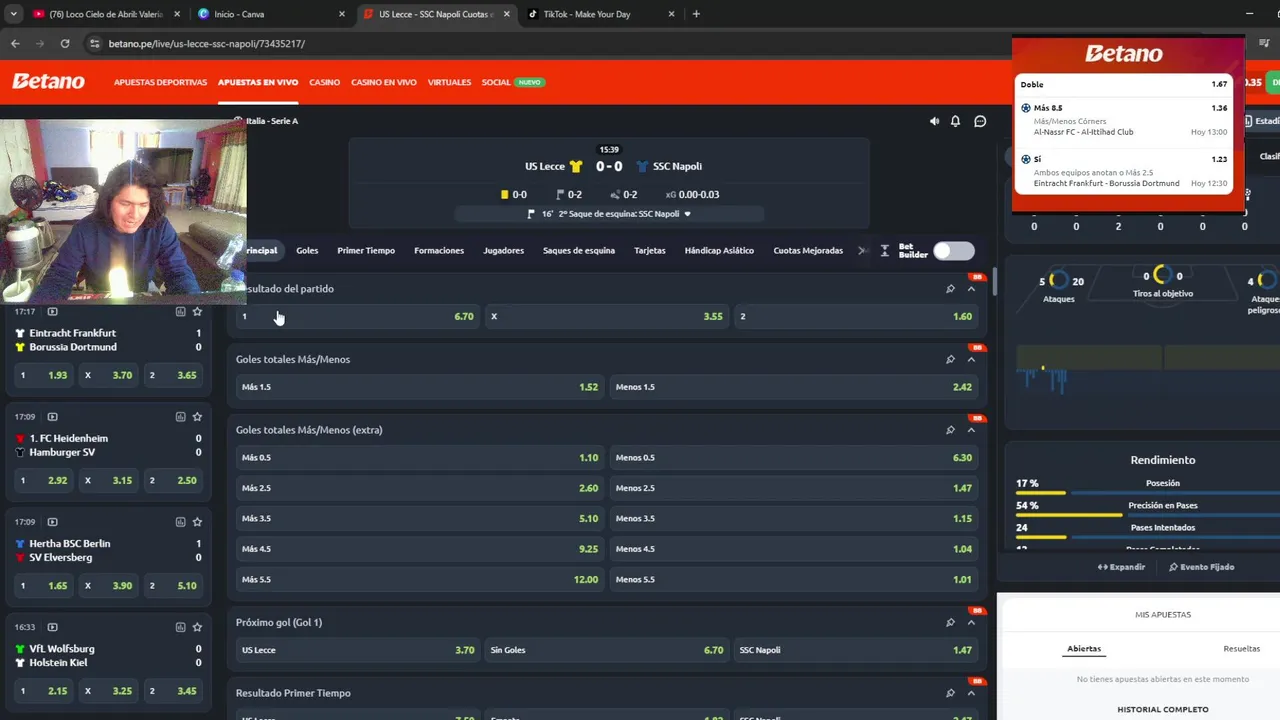Open Historial Completo link
The height and width of the screenshot is (720, 1280).
point(1163,710)
